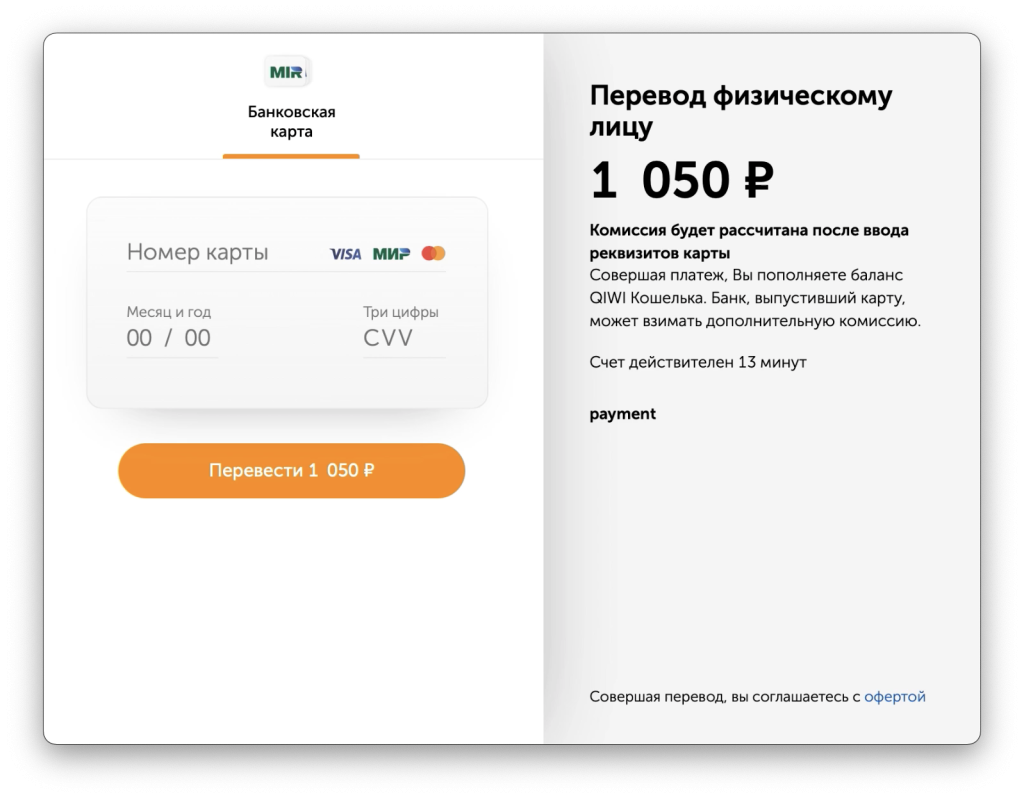Click the QIWI Кошелька balance paragraph

[x=754, y=298]
